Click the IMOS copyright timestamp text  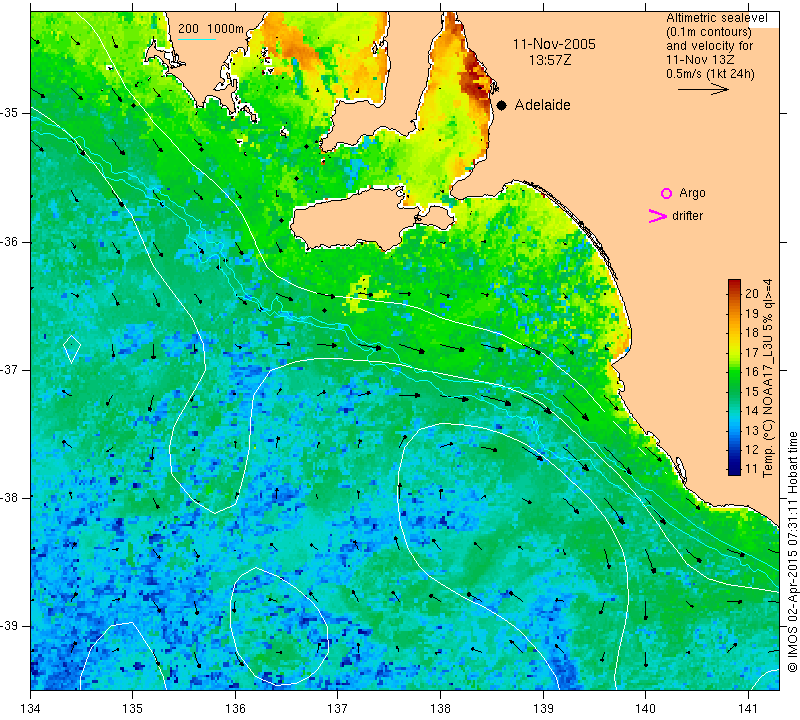click(x=792, y=551)
